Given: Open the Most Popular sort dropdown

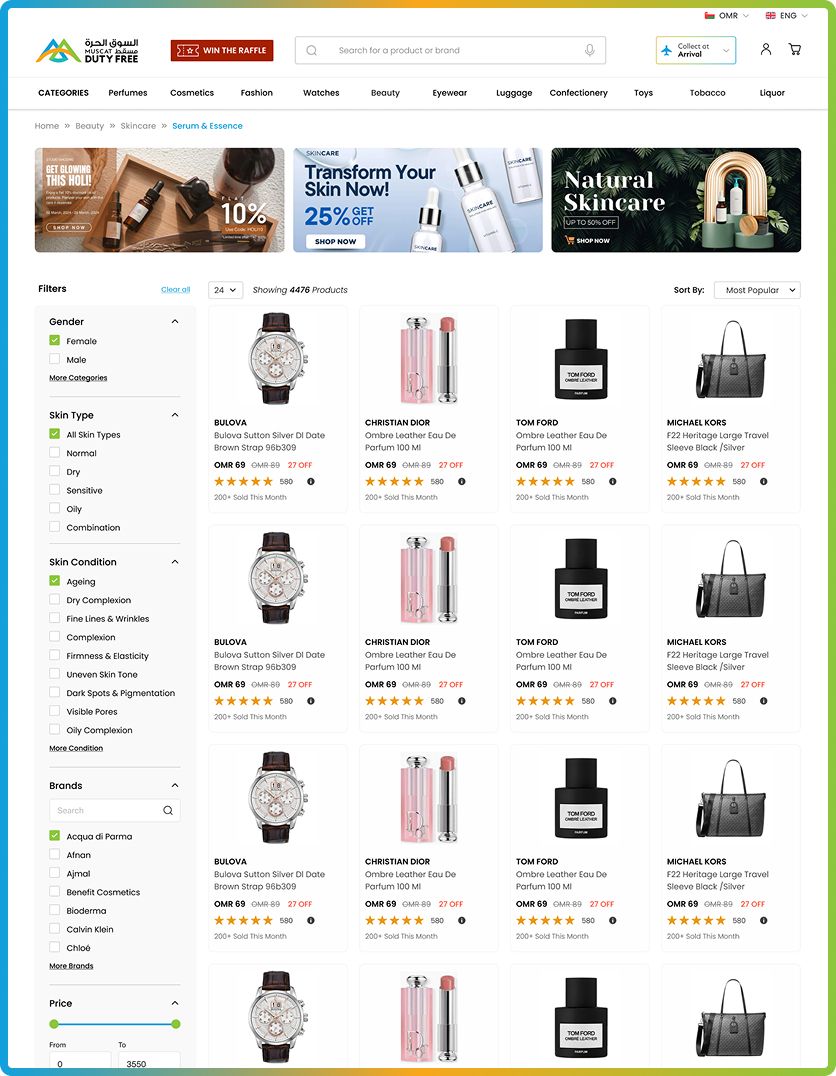Looking at the screenshot, I should point(757,290).
